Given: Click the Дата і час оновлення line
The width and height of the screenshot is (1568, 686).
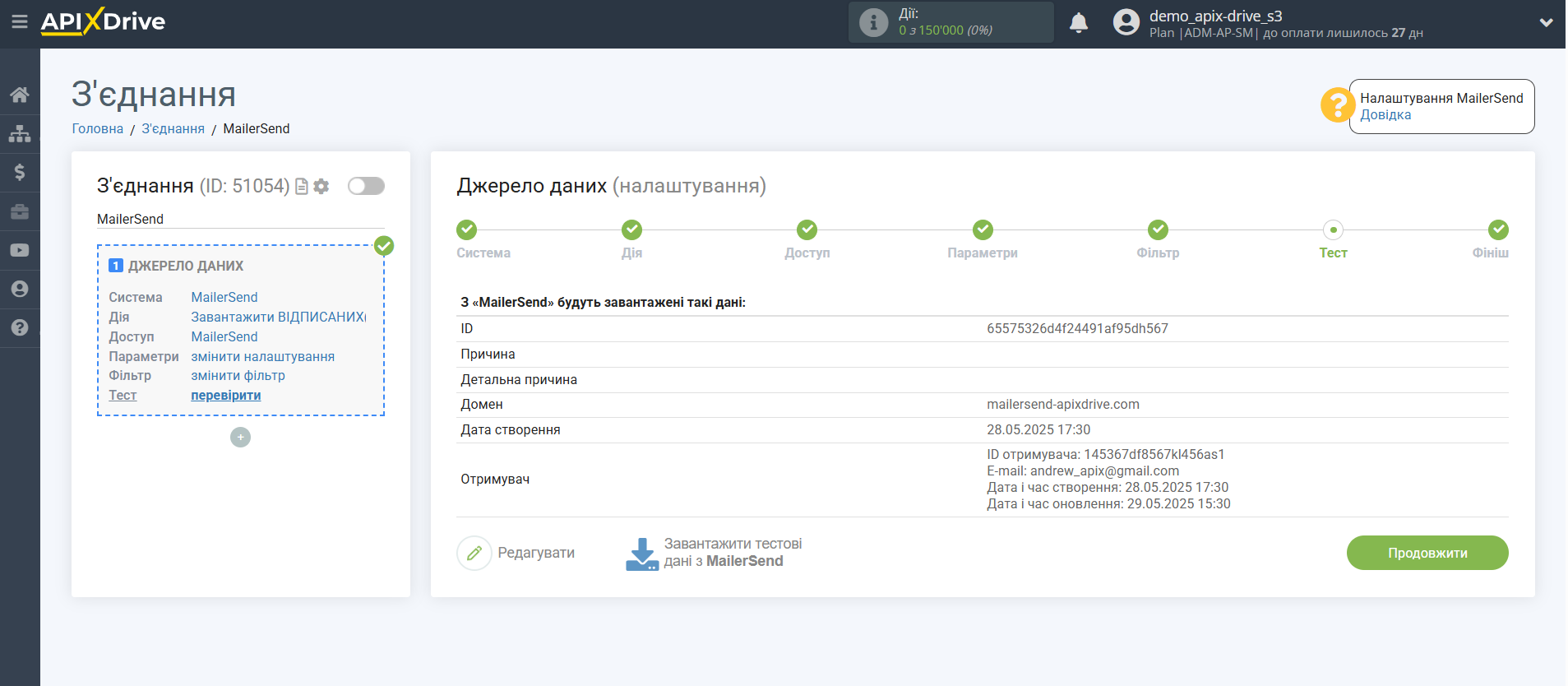Looking at the screenshot, I should point(1108,503).
